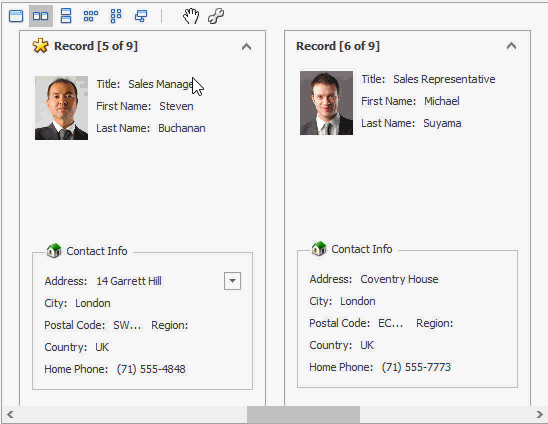548x424 pixels.
Task: Click address value '14 Garrett Hill'
Action: click(x=129, y=281)
